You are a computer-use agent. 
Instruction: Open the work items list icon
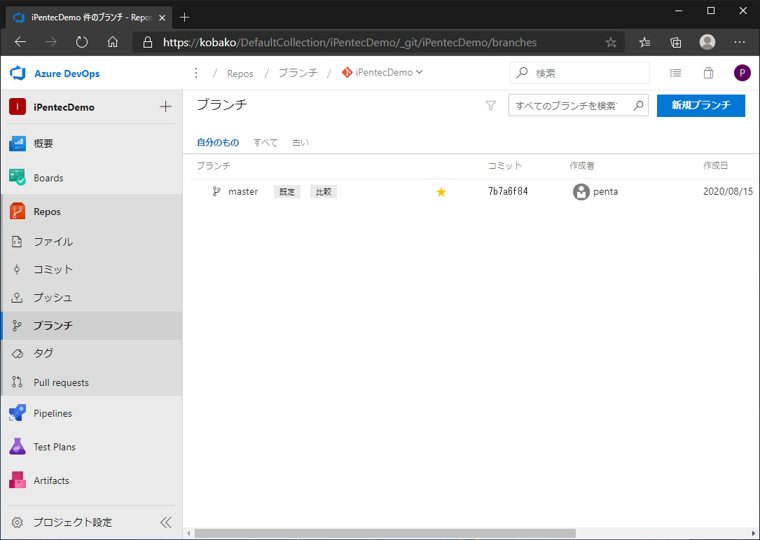[675, 73]
